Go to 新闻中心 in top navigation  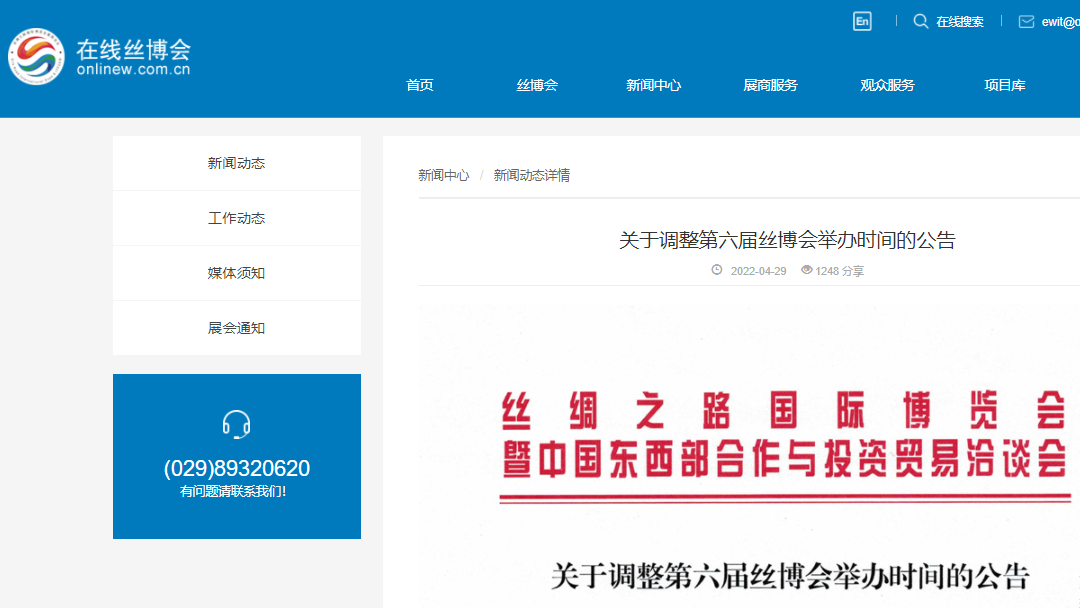(654, 85)
